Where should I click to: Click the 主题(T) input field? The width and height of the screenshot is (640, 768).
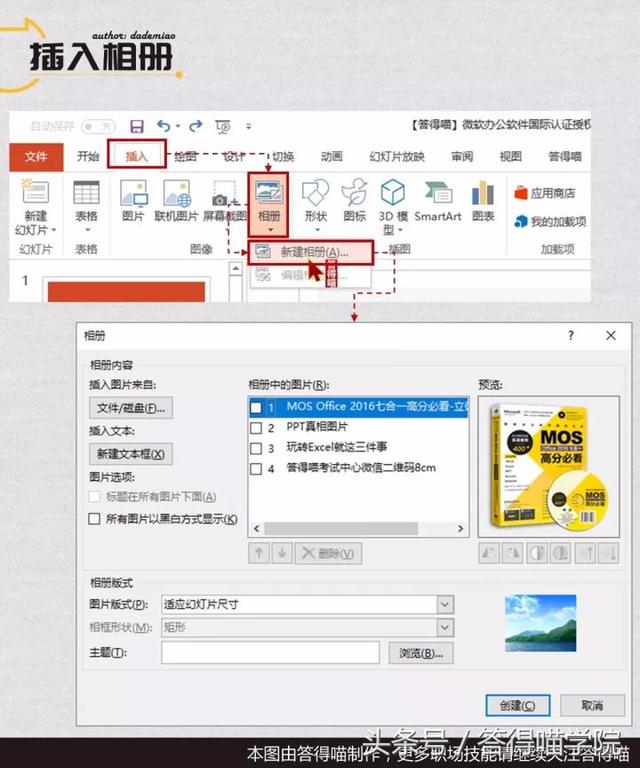point(270,653)
